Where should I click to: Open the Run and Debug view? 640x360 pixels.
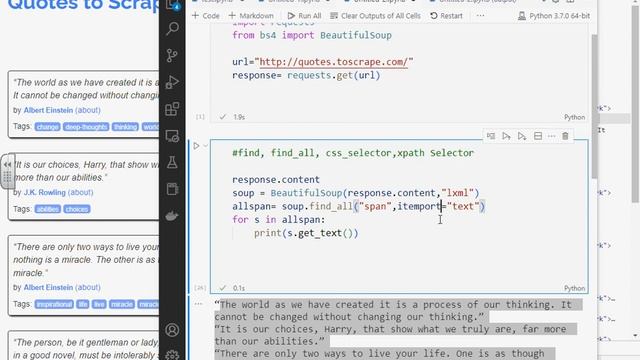[172, 82]
